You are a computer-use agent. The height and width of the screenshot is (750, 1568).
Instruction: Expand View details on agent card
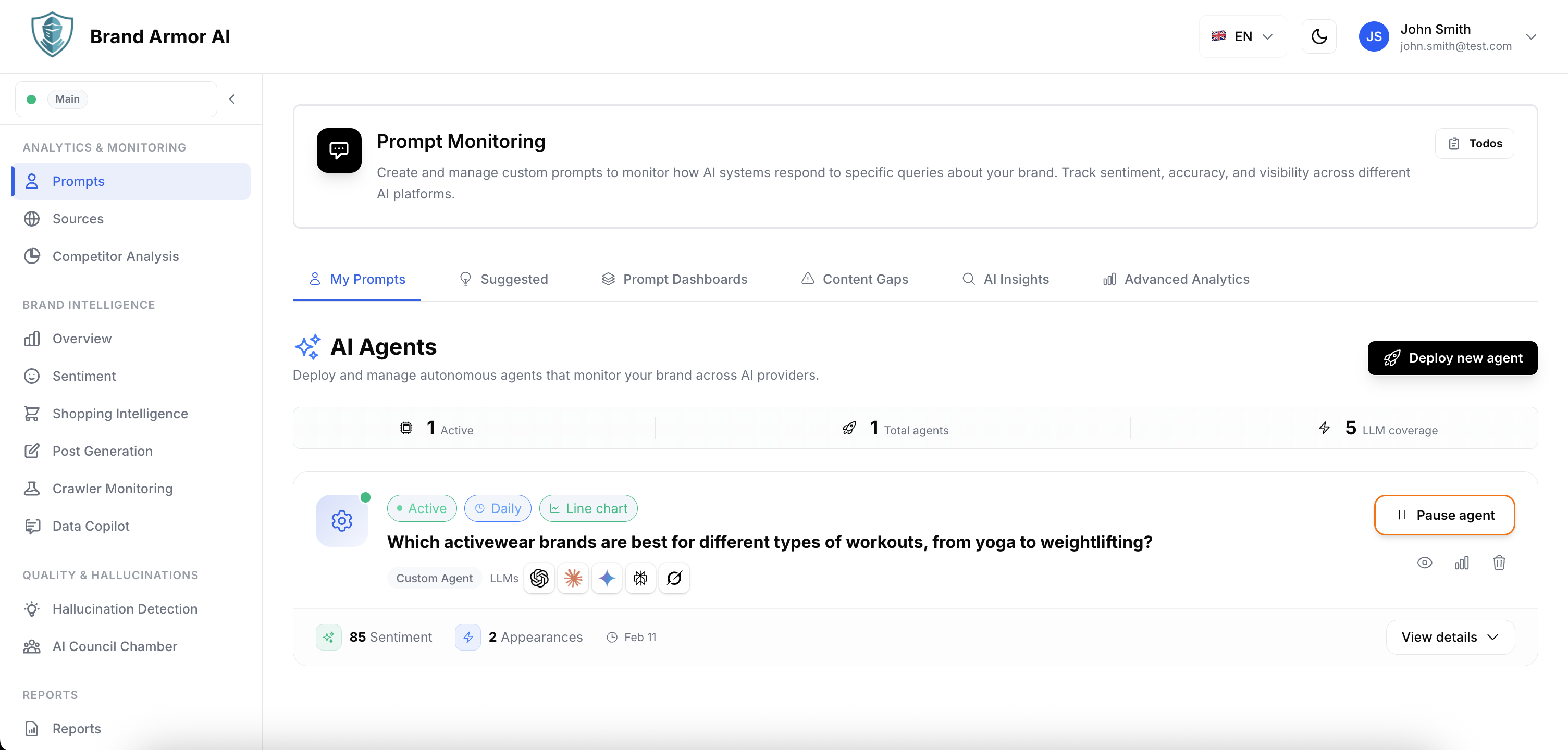1450,637
